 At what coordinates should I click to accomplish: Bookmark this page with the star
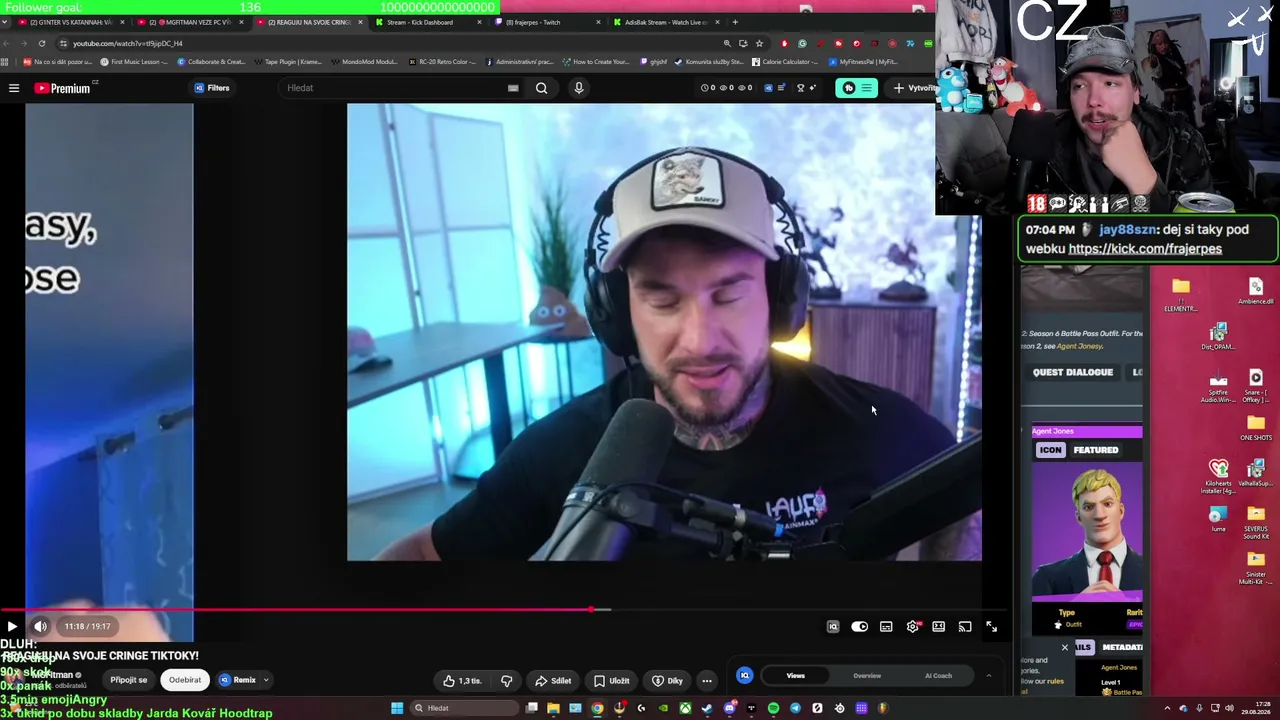pos(759,44)
